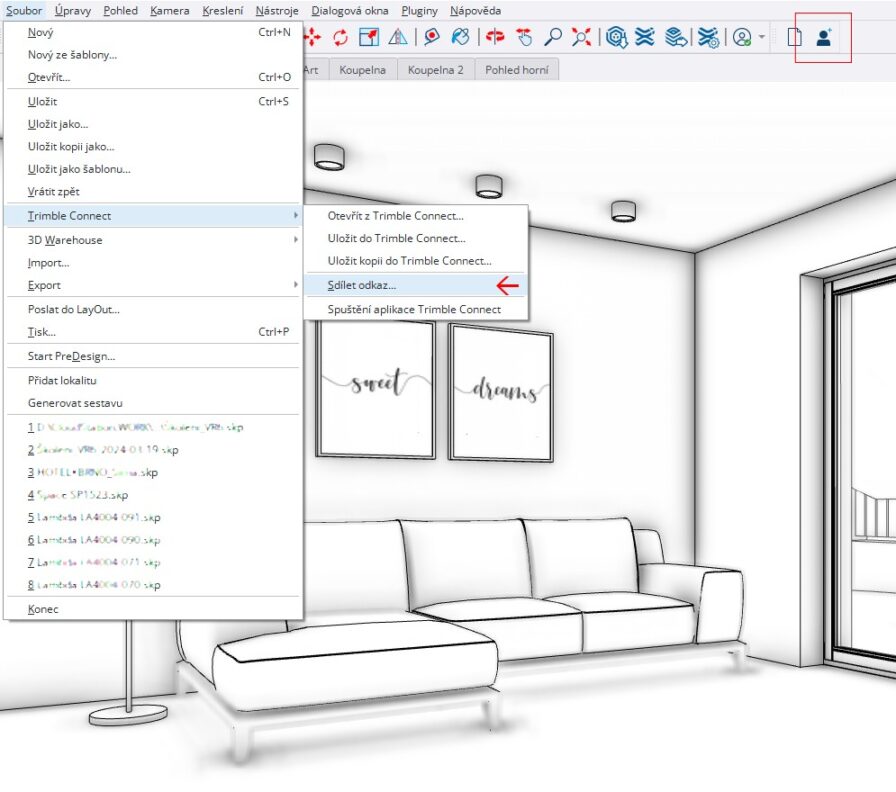Select Poslat do LayOut... option
The height and width of the screenshot is (792, 896).
[74, 309]
